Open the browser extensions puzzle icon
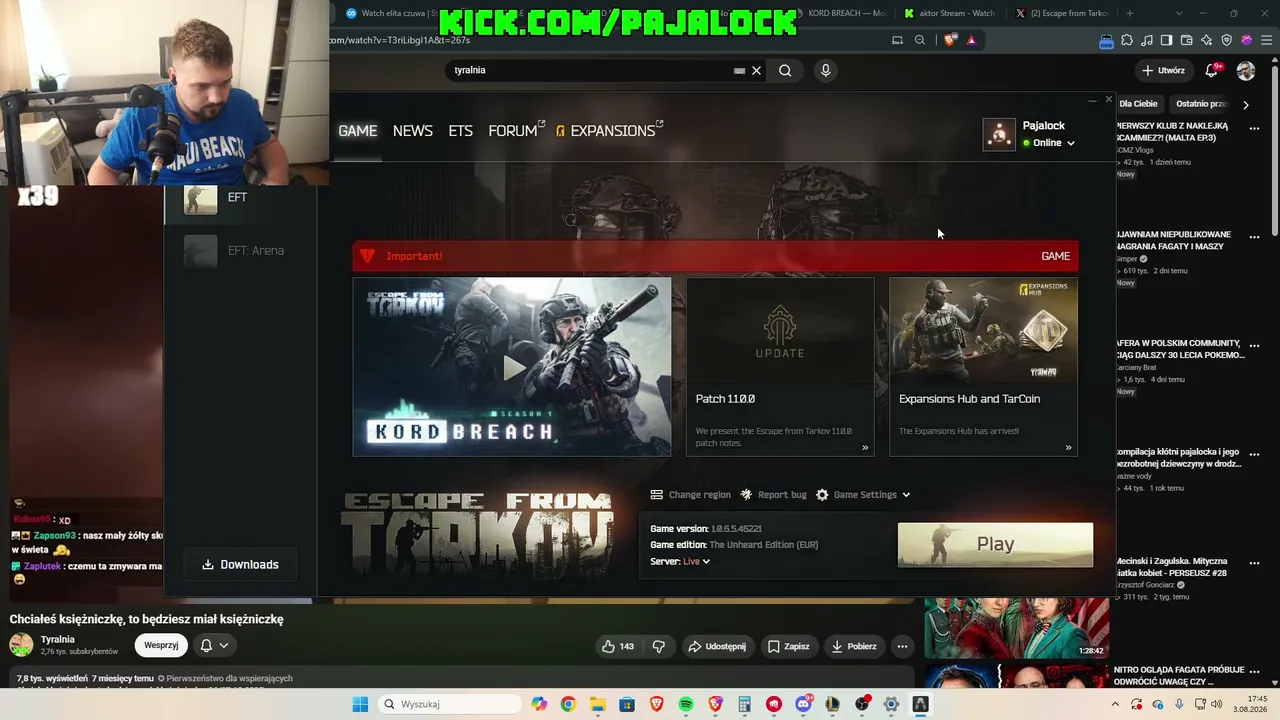Viewport: 1280px width, 720px height. pos(1127,40)
